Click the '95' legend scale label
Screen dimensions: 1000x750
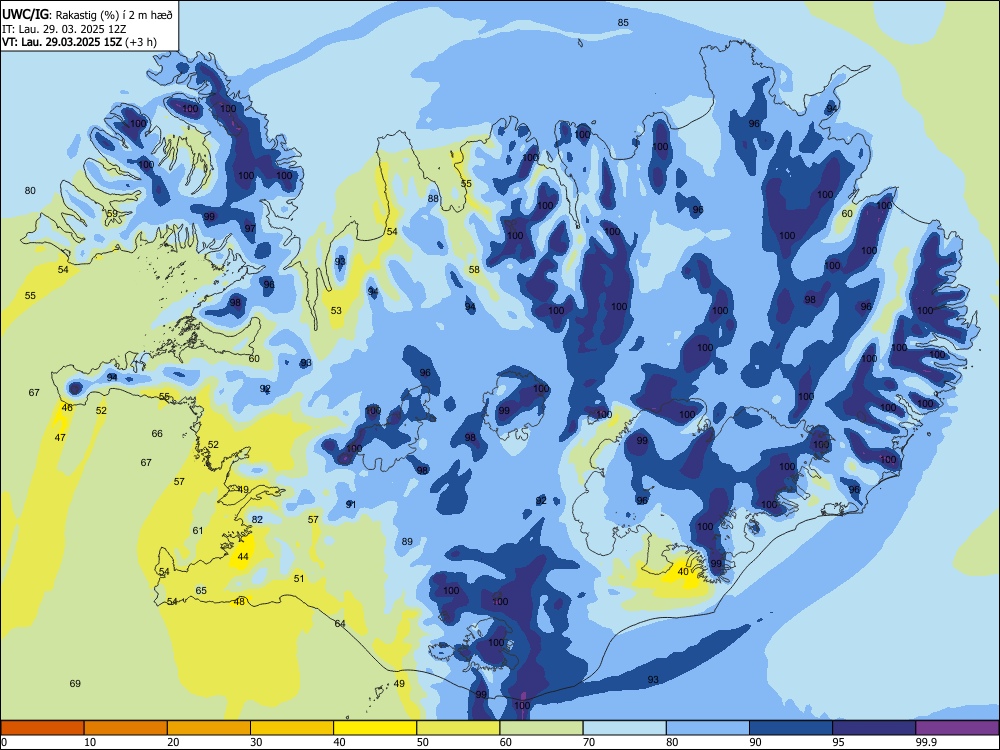tap(839, 742)
